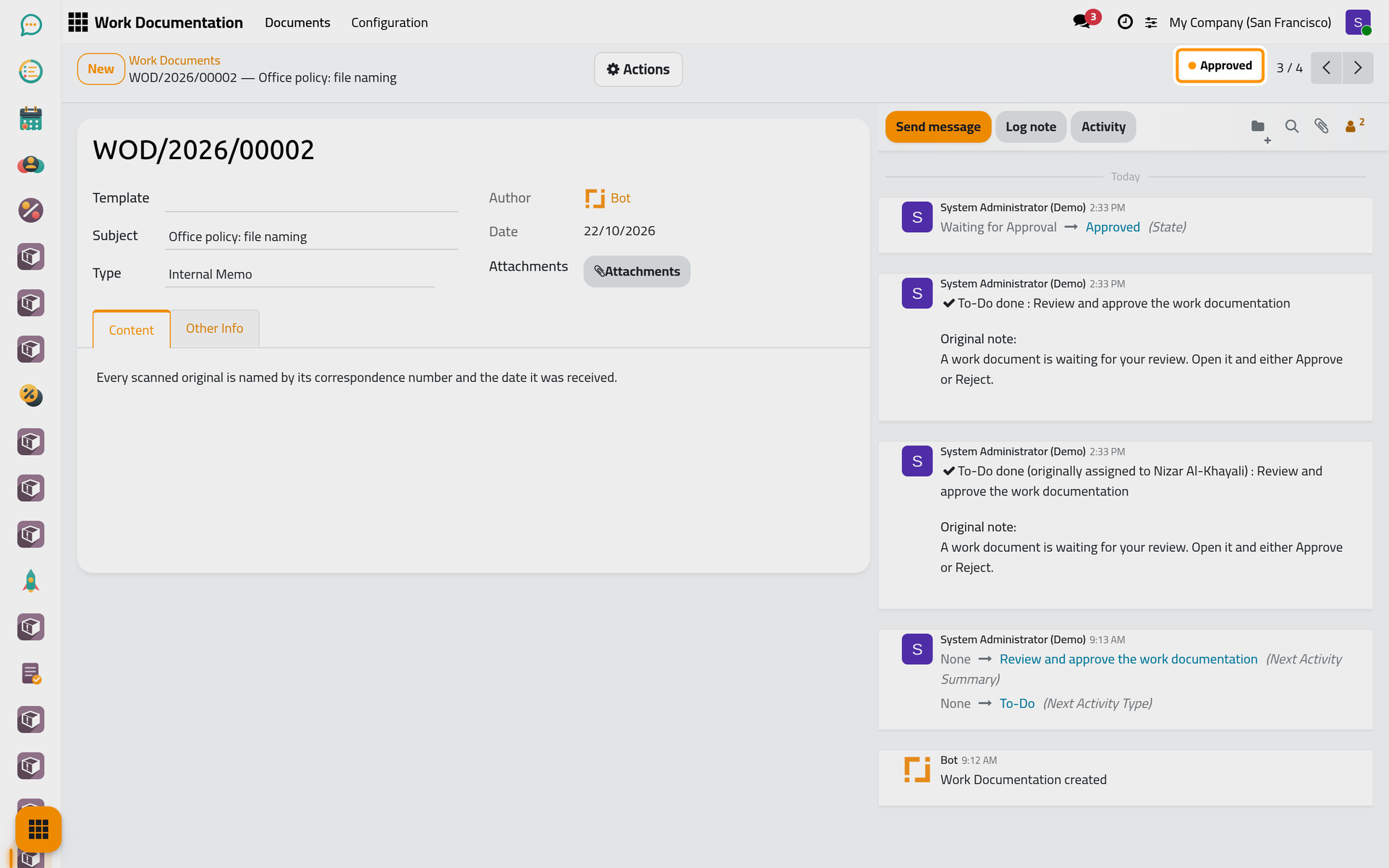Open the Configuration menu
Screen dimensions: 1389x868
pyautogui.click(x=389, y=22)
